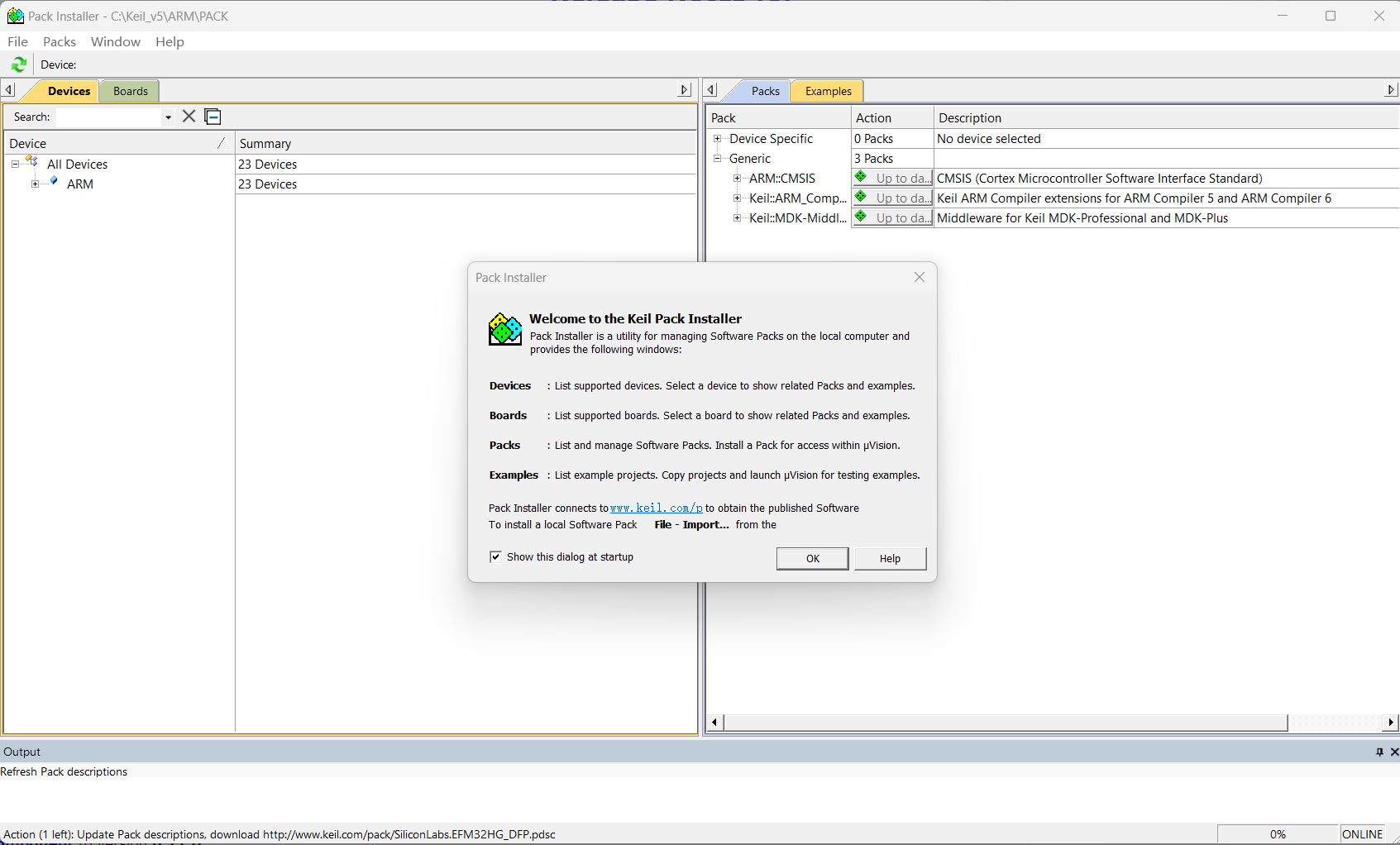
Task: Click OK in the Welcome dialog
Action: 813,559
